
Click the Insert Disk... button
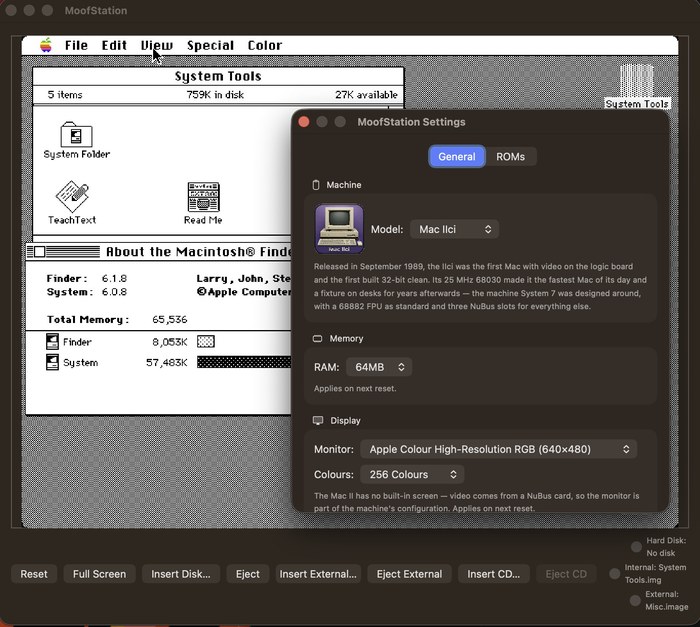pos(181,574)
